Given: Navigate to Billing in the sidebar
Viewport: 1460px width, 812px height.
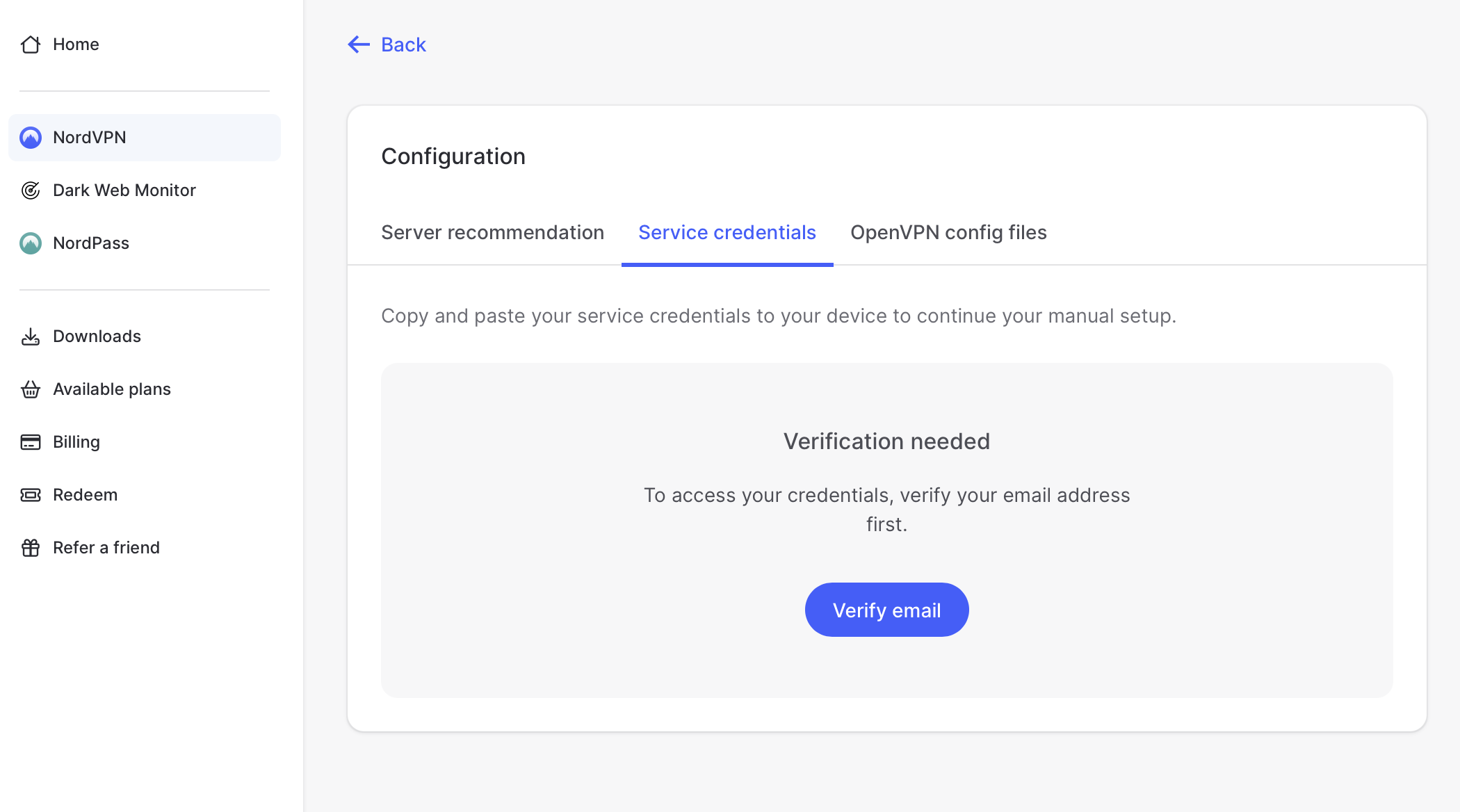Looking at the screenshot, I should point(76,442).
